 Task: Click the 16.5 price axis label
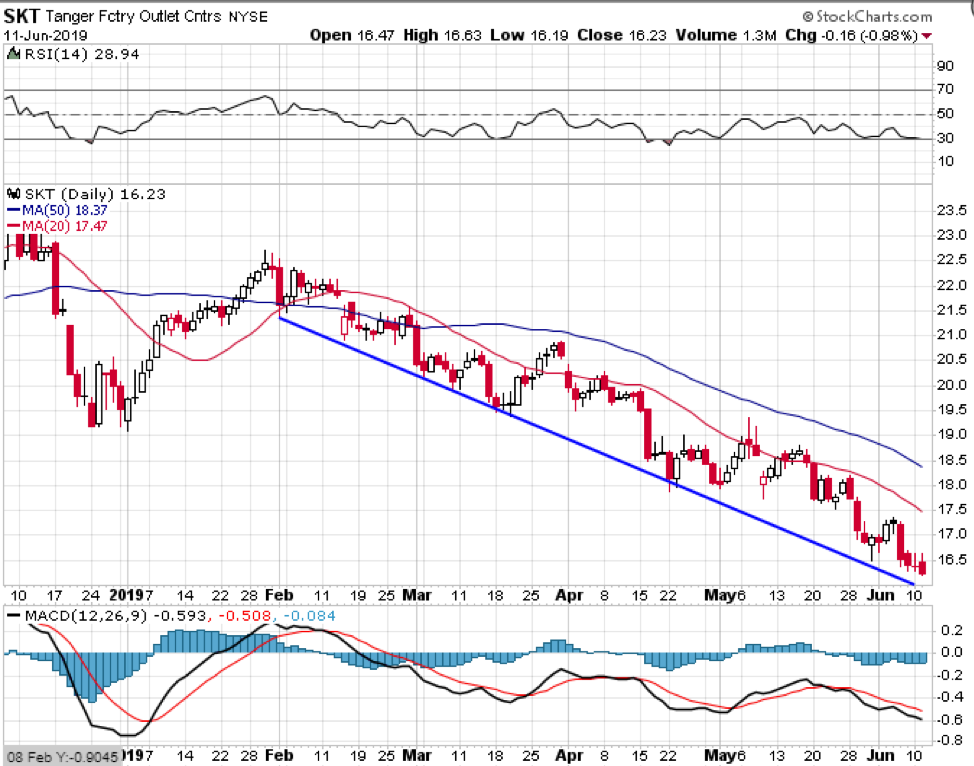[x=952, y=559]
